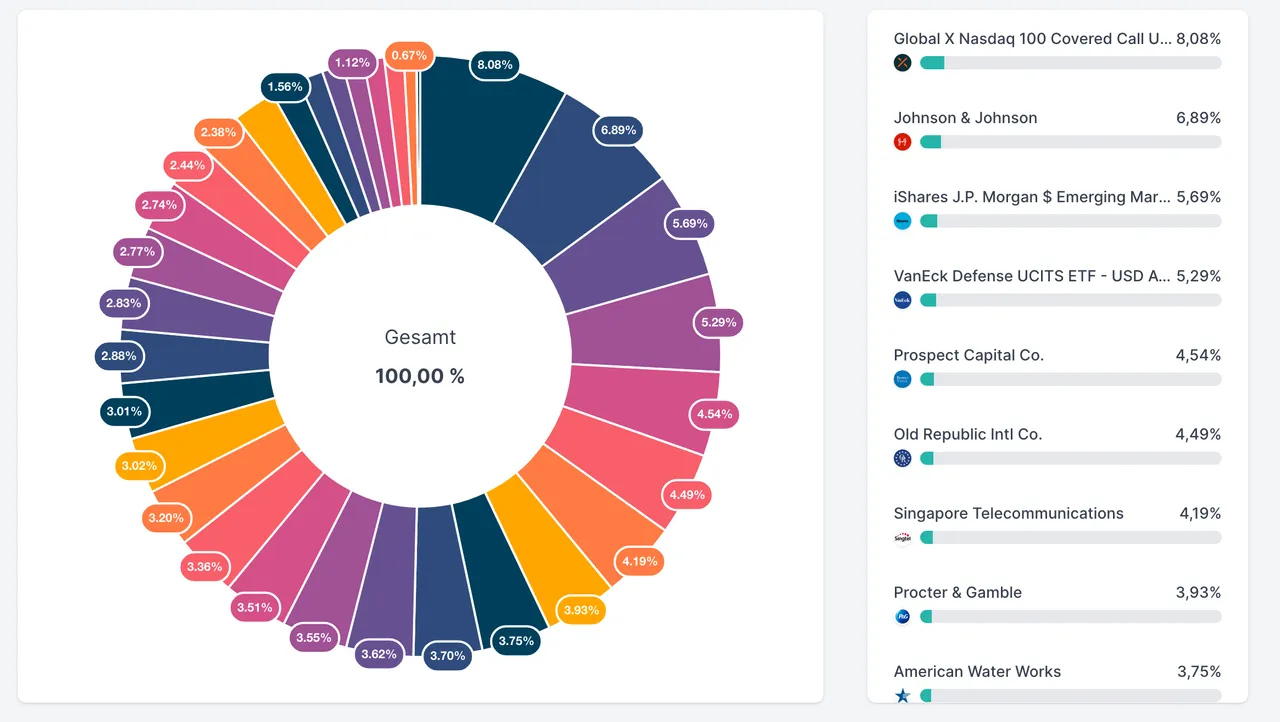Select the 1.12% label on donut chart
This screenshot has width=1280, height=722.
coord(353,63)
